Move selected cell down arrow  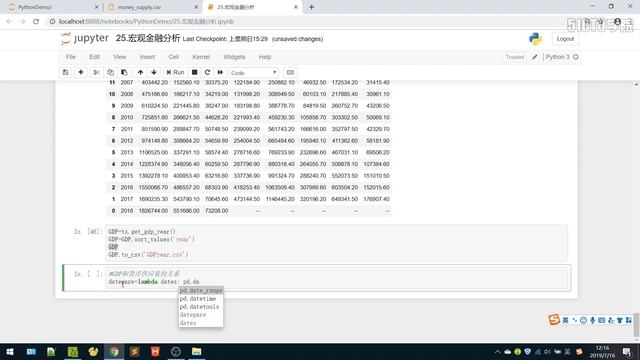coord(154,73)
